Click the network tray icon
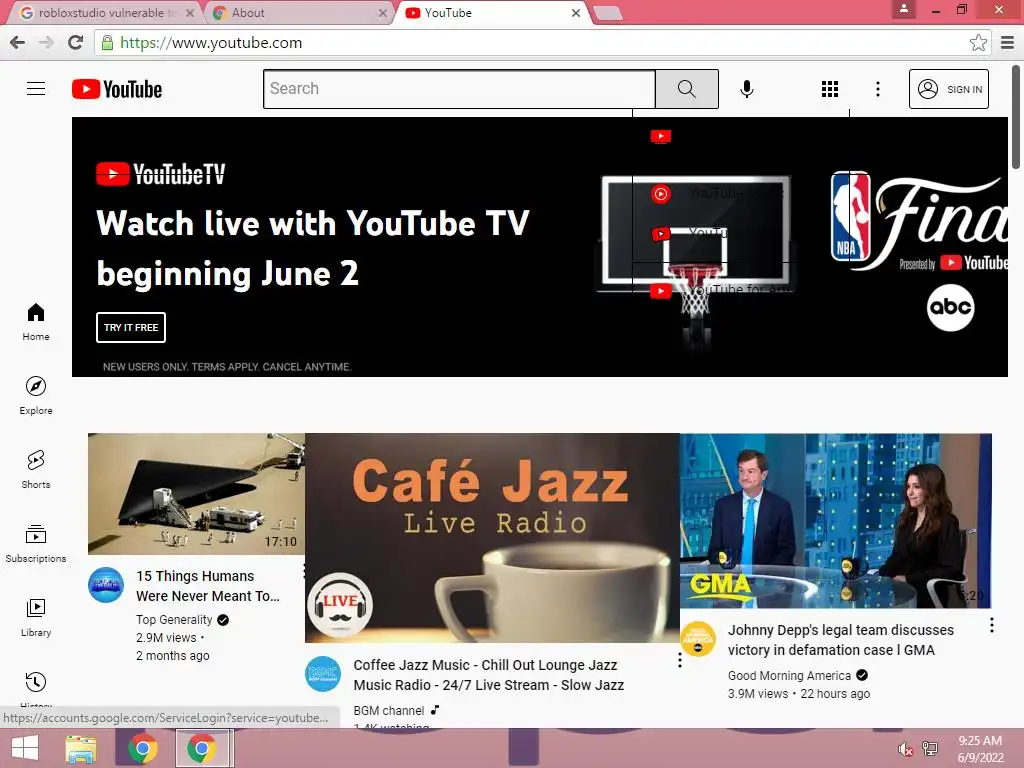Viewport: 1024px width, 768px height. (x=931, y=749)
